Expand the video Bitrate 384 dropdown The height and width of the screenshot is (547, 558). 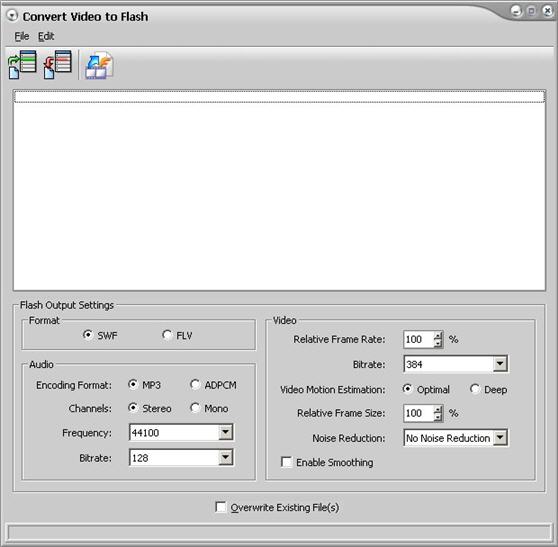tap(500, 364)
